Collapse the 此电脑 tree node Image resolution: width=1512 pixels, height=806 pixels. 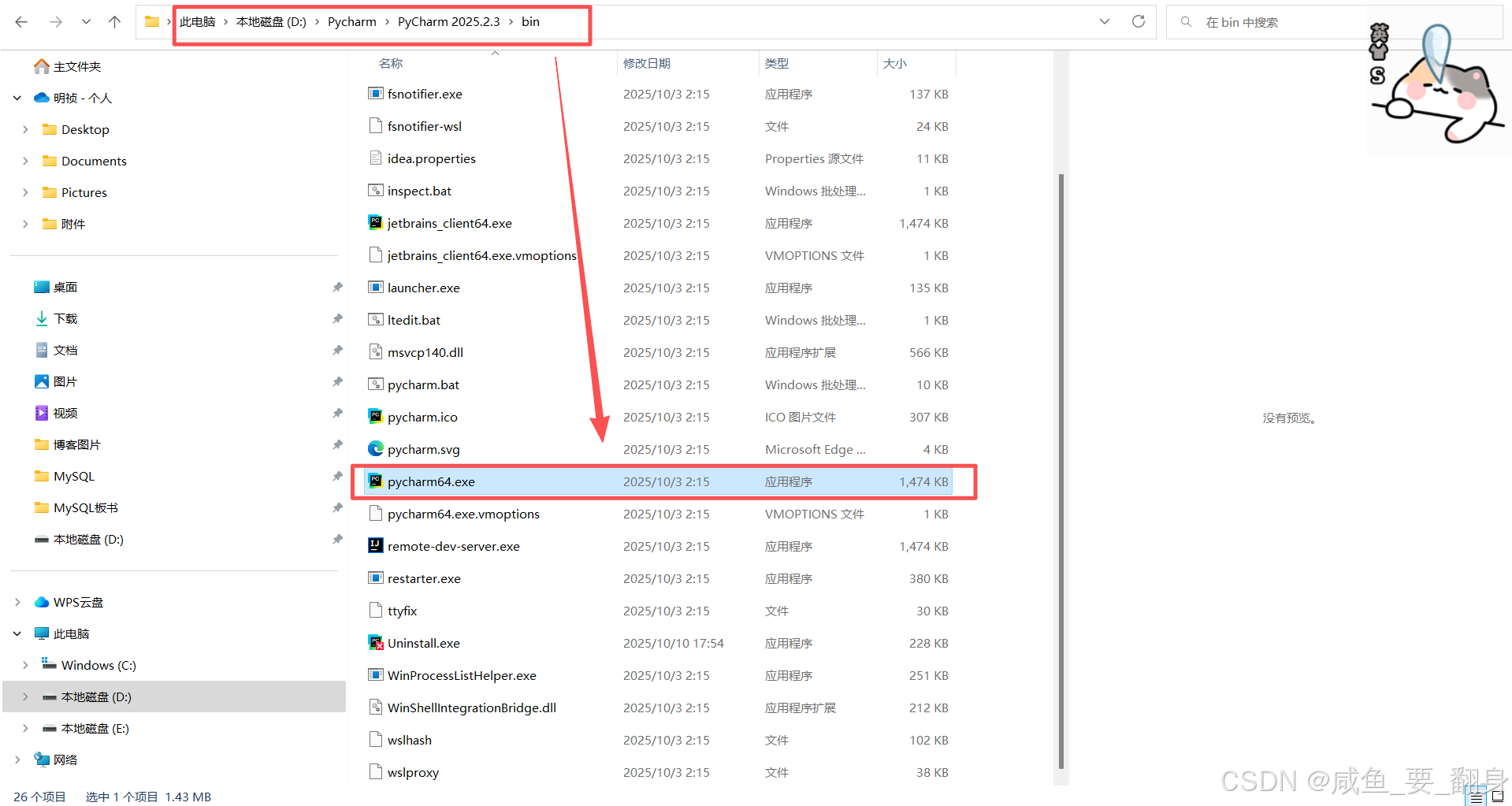tap(17, 633)
